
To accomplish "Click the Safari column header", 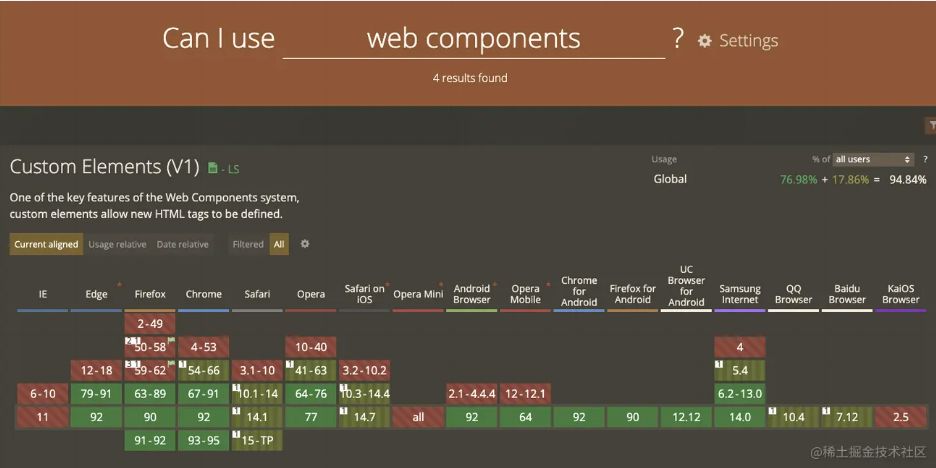I will [257, 294].
